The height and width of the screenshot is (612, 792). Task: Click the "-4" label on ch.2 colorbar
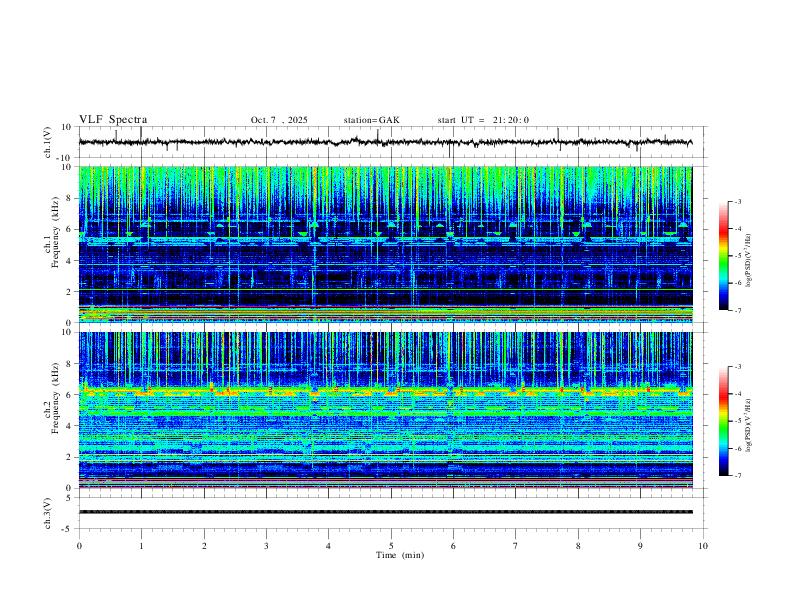coord(738,394)
